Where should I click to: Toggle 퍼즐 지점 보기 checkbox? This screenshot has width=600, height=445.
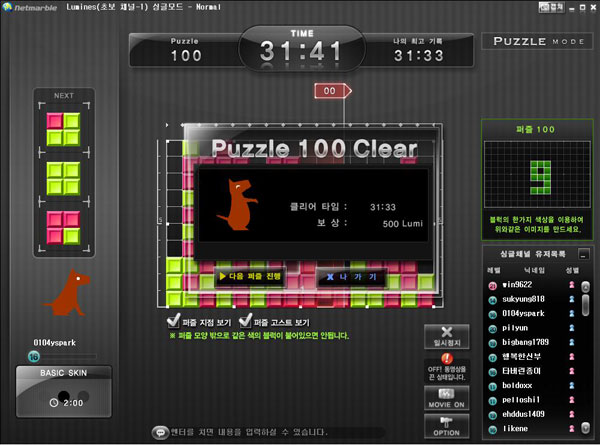tap(174, 322)
